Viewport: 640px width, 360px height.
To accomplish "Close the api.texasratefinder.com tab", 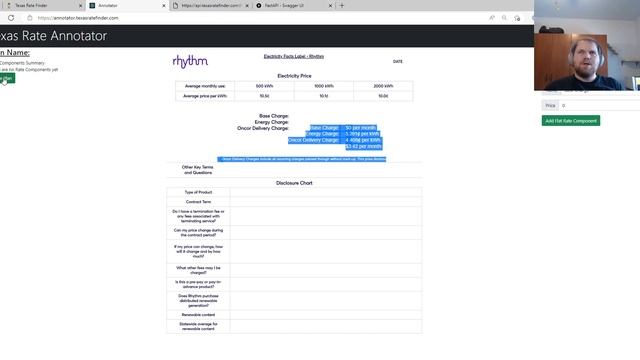I will [x=247, y=6].
